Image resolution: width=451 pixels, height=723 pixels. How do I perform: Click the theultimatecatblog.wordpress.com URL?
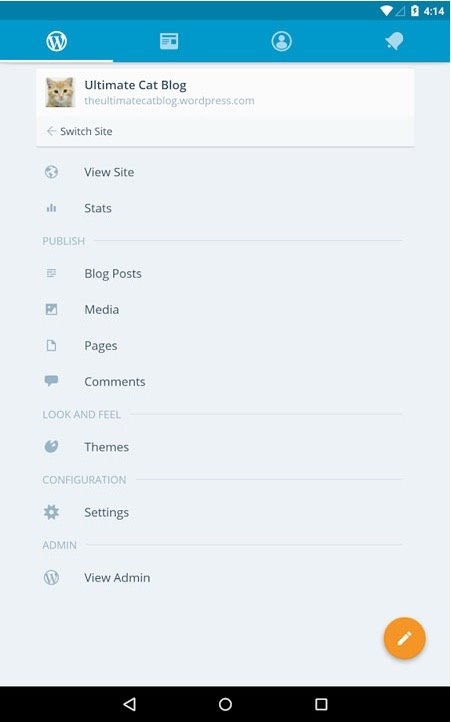(169, 101)
